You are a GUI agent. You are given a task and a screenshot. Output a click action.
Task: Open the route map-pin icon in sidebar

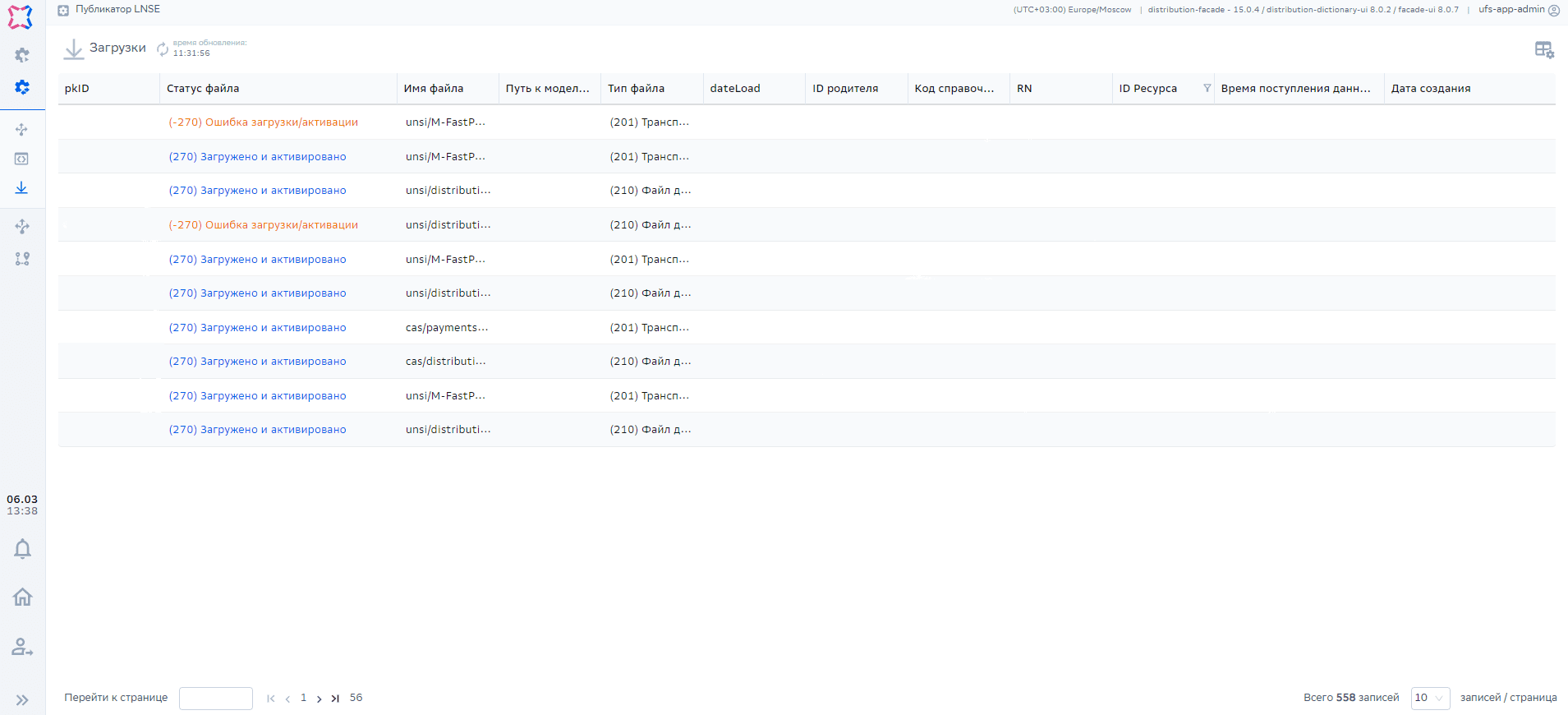22,259
